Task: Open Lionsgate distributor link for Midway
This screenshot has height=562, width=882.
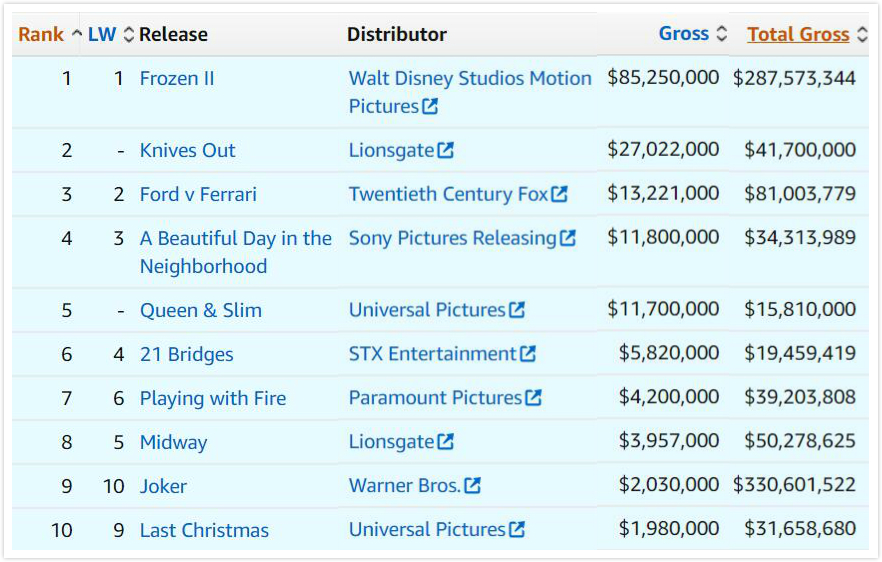Action: [391, 442]
